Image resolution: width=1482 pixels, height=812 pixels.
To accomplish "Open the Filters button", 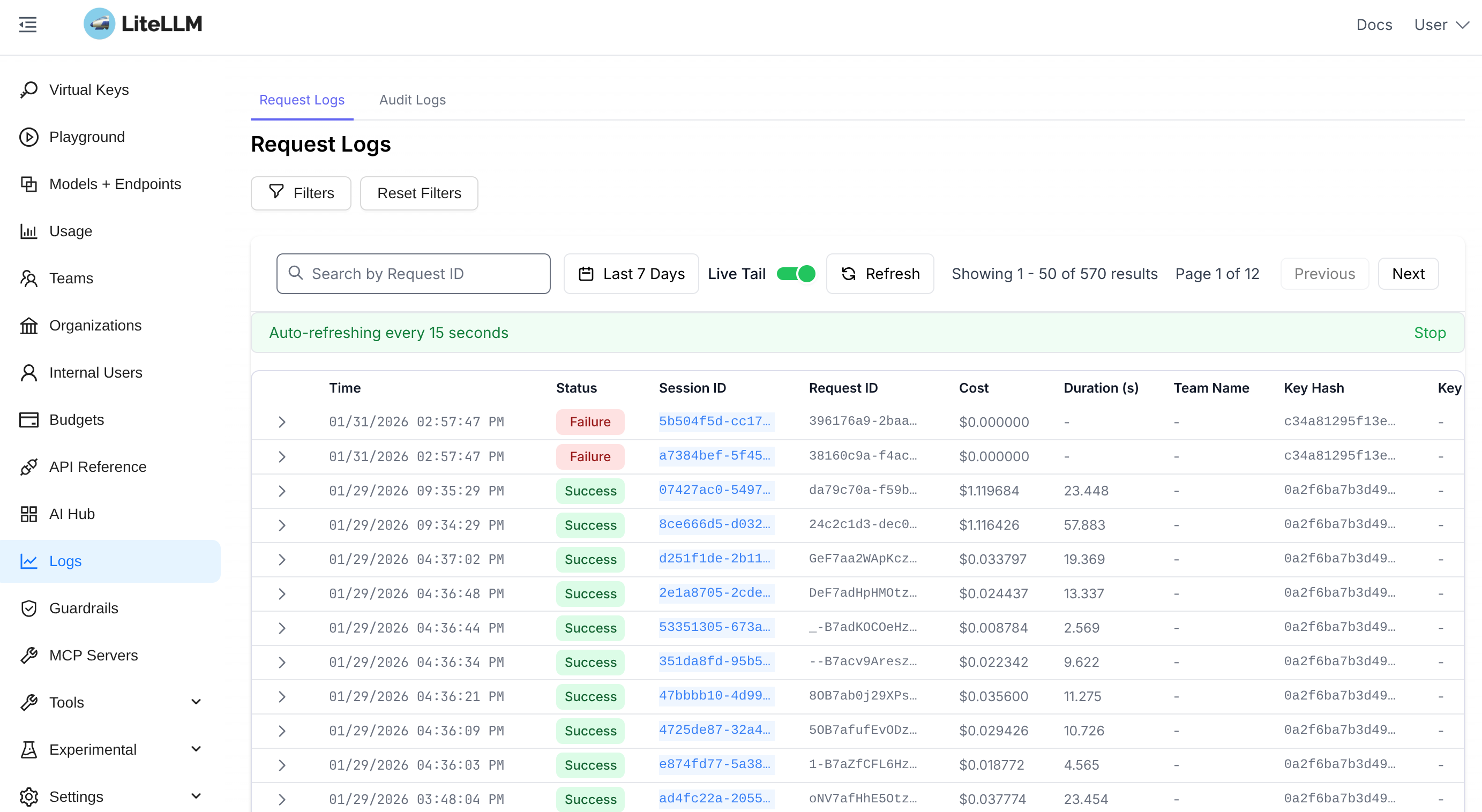I will click(x=301, y=193).
